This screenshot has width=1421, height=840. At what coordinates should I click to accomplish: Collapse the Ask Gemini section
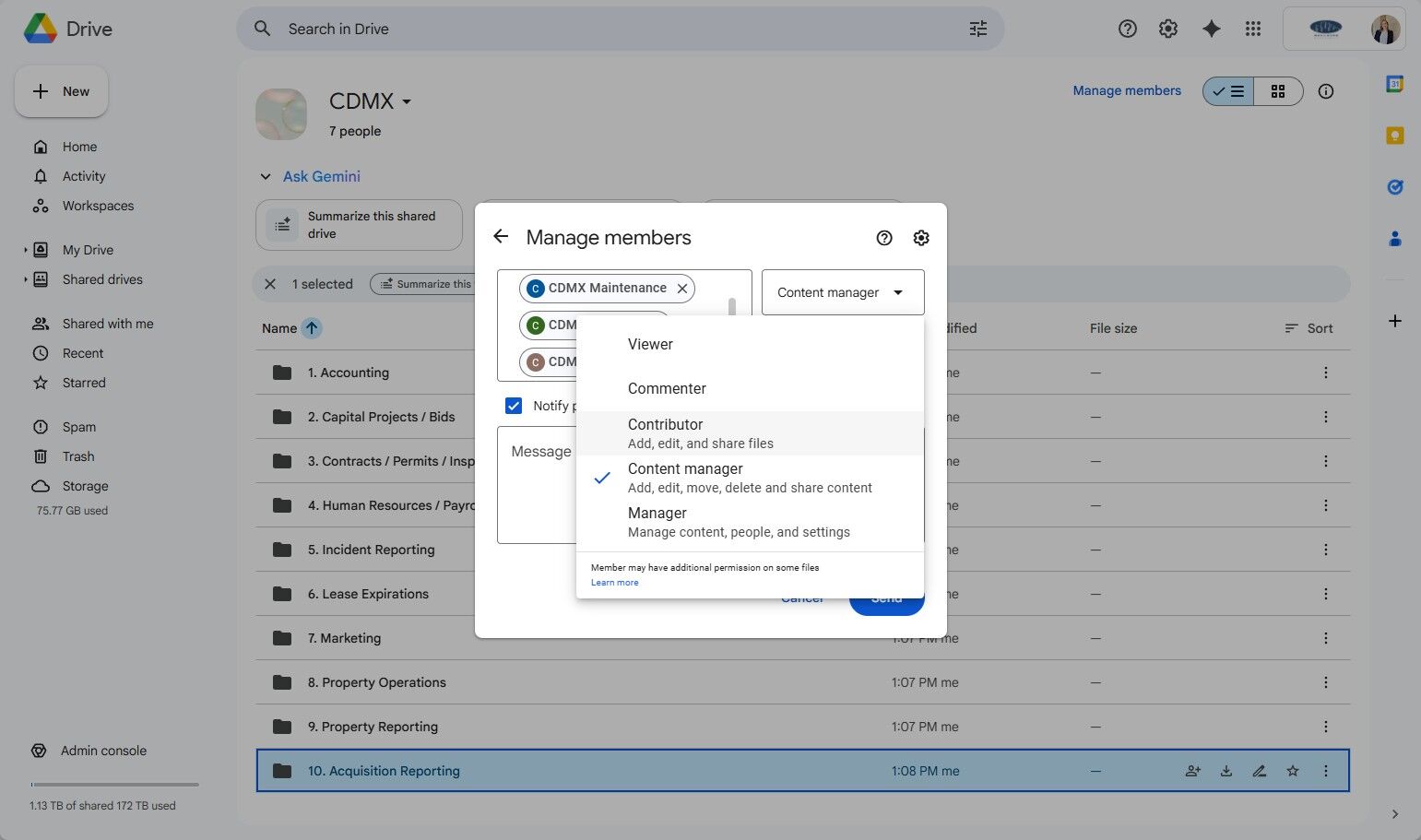coord(266,176)
